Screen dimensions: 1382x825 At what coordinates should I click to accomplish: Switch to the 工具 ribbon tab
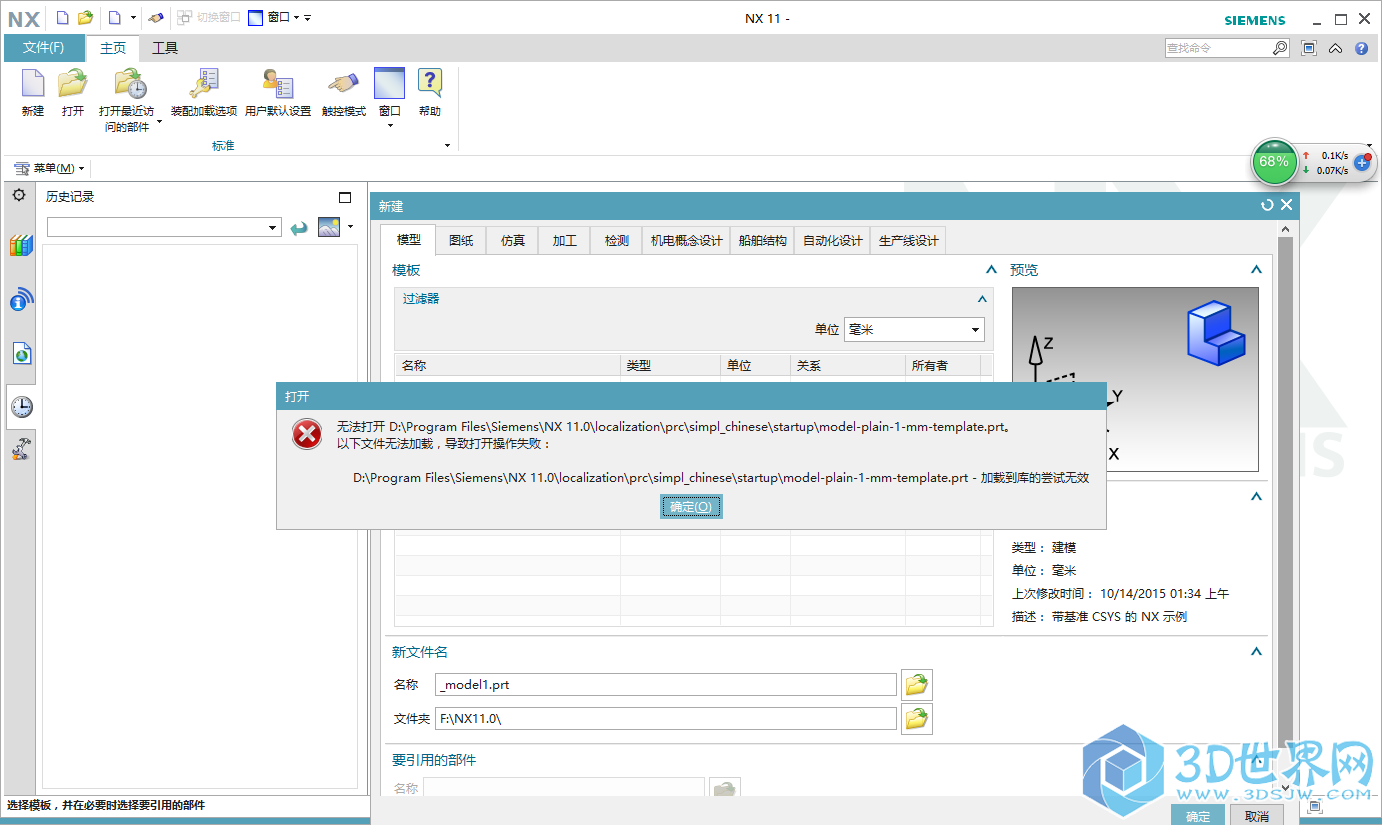(165, 48)
